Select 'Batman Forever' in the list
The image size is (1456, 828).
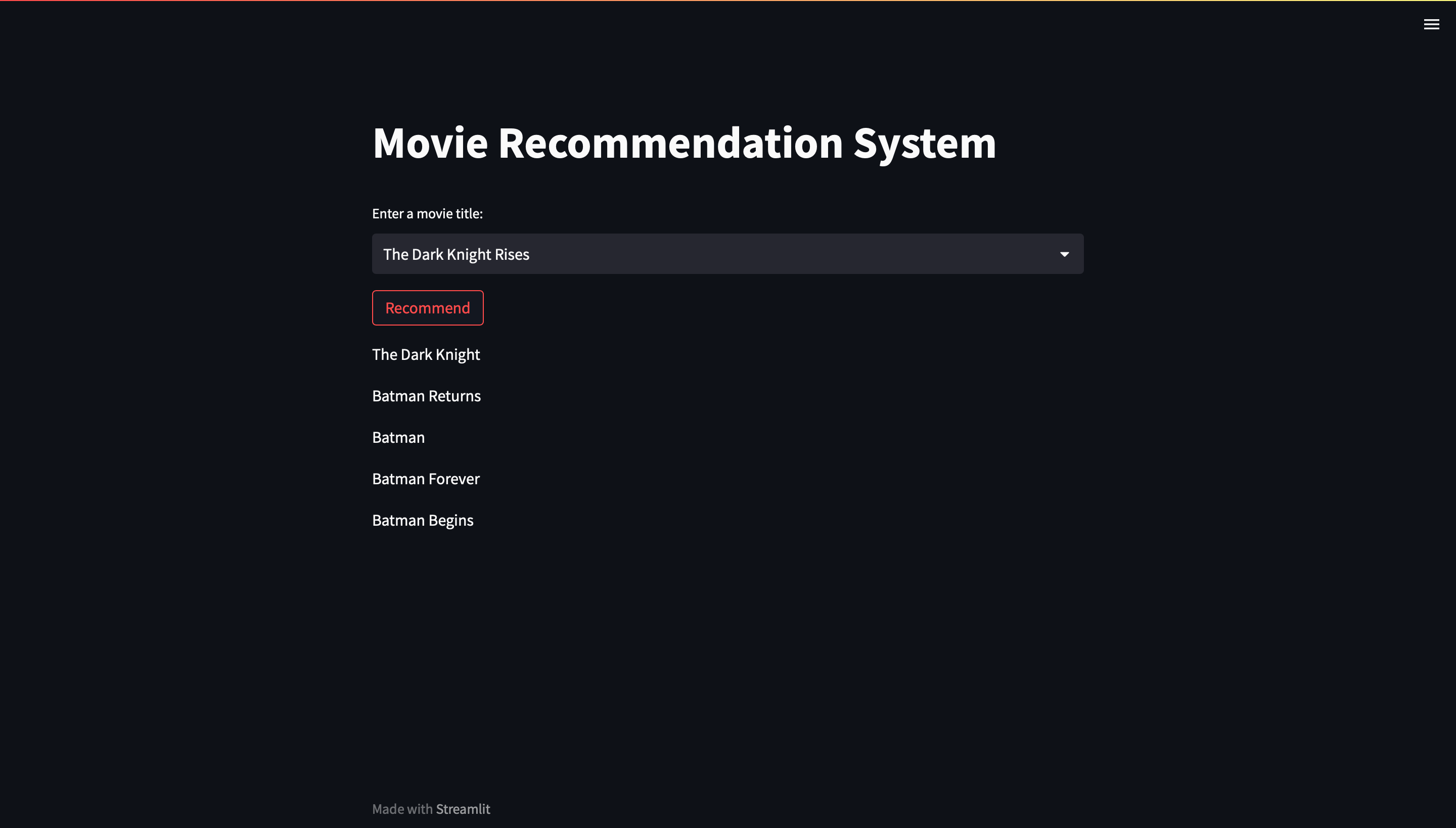pos(426,478)
